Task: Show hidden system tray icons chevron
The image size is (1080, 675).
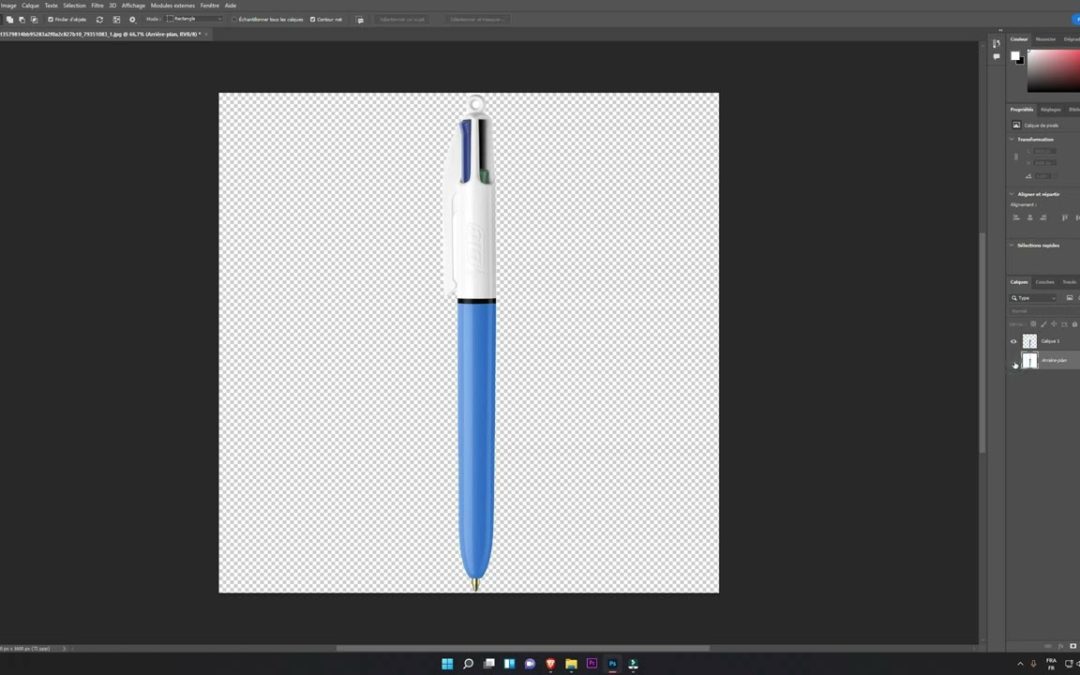Action: pos(1020,664)
